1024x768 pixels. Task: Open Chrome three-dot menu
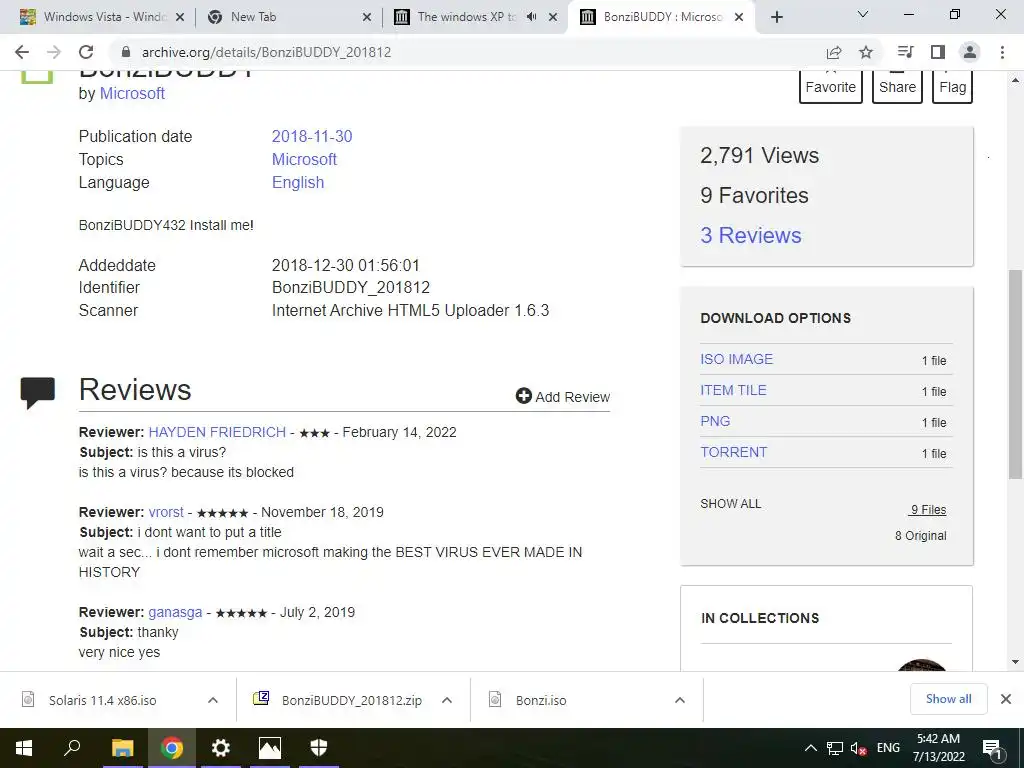[x=1002, y=52]
